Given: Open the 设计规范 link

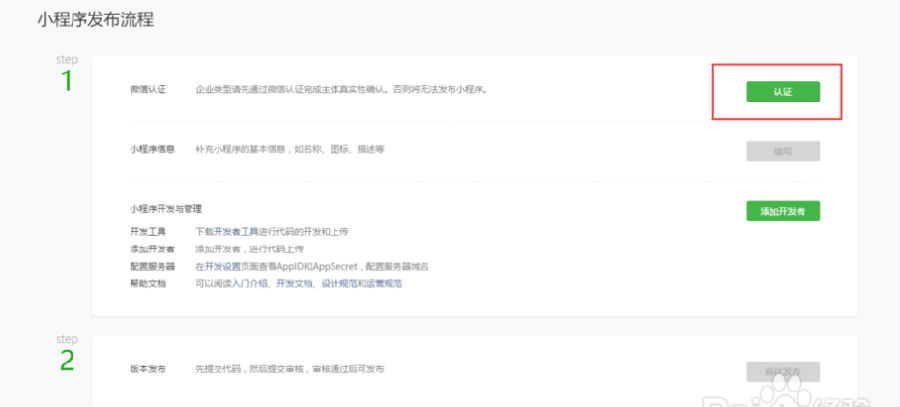Looking at the screenshot, I should 339,284.
